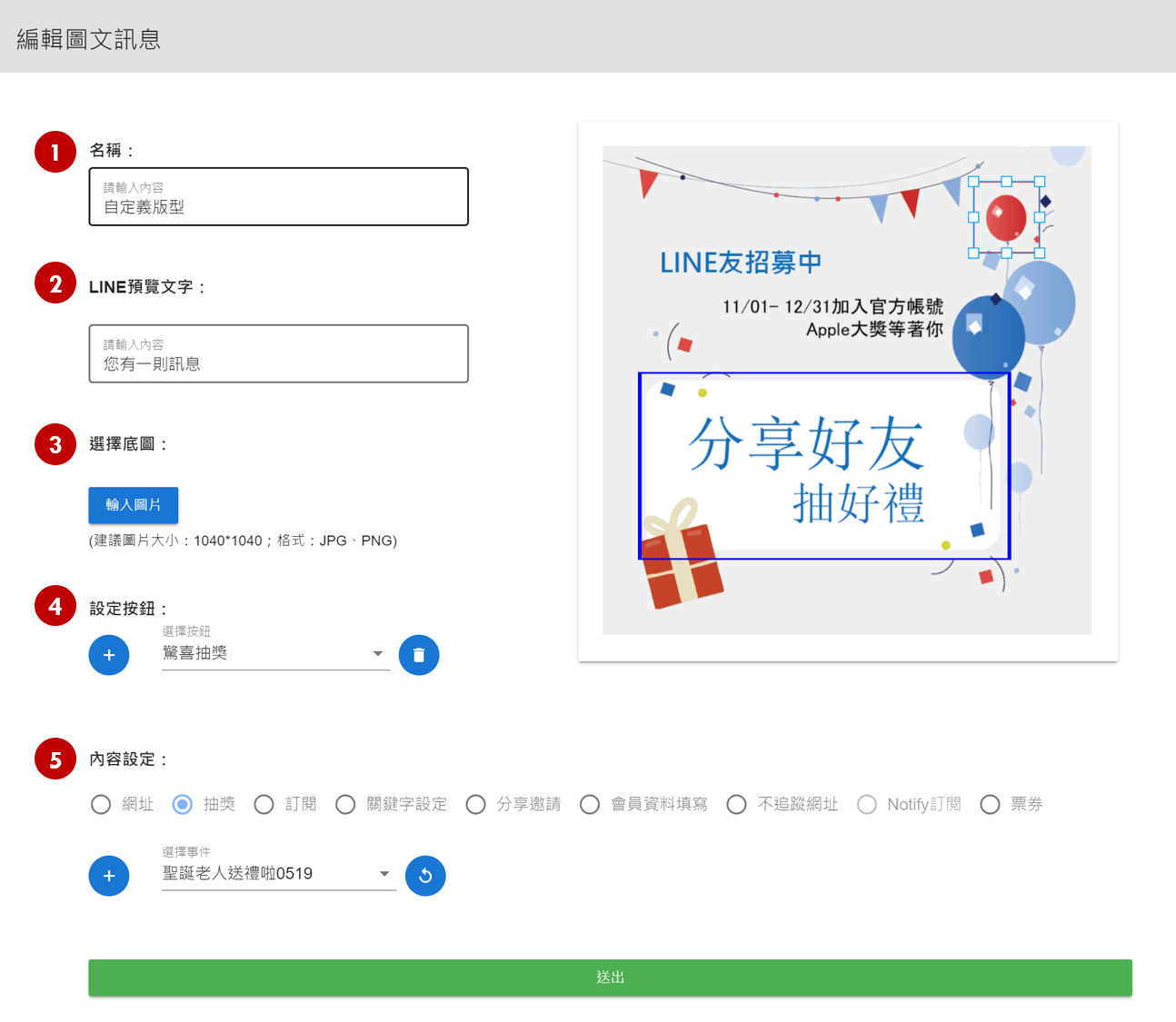1176x1022 pixels.
Task: Select 會員資料填寫 option
Action: pyautogui.click(x=590, y=804)
